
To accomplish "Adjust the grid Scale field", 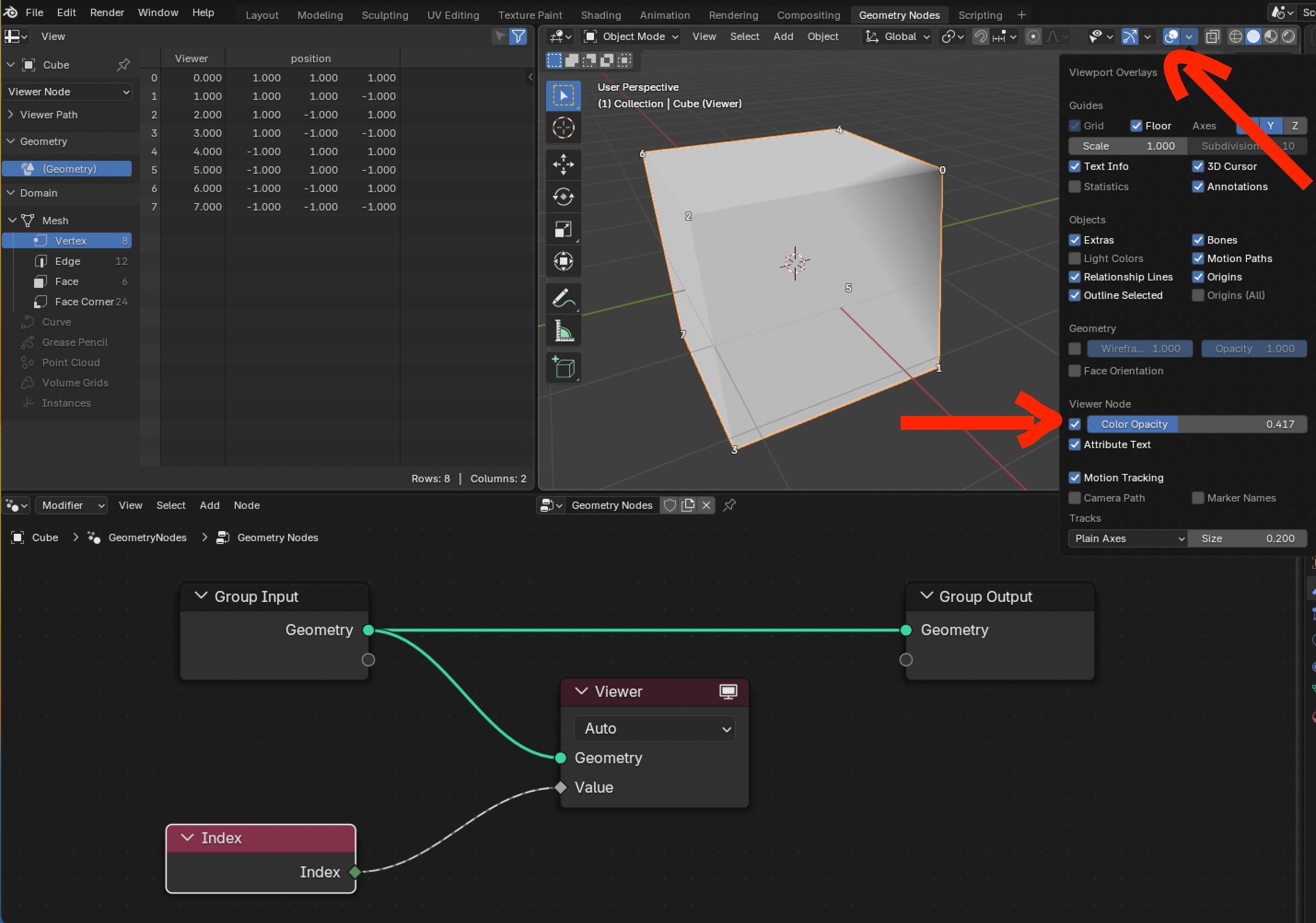I will click(x=1127, y=146).
